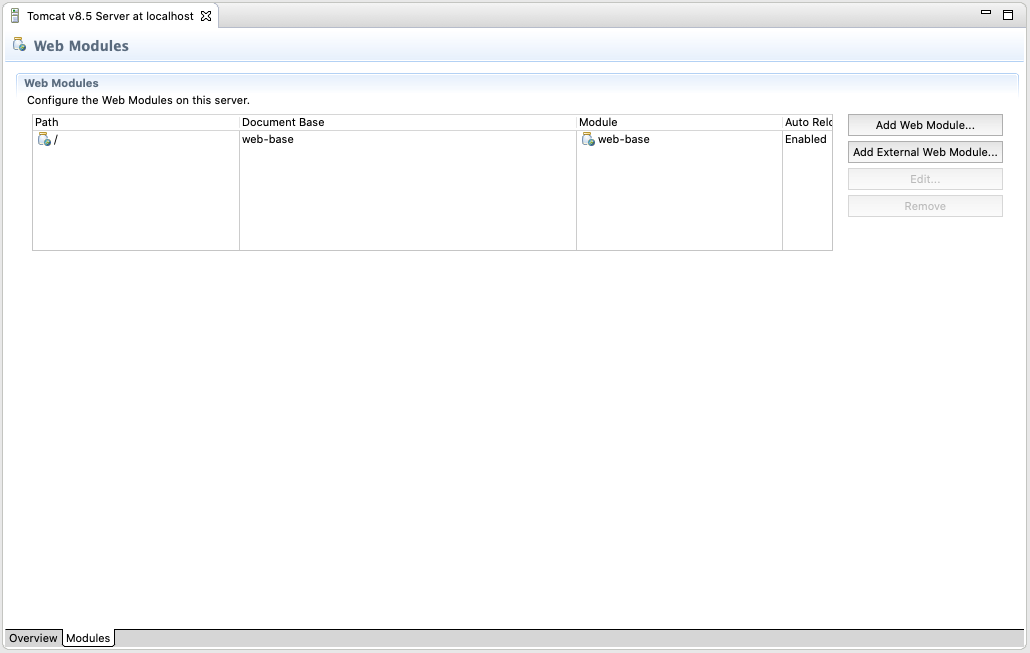Select the Modules tab at the bottom

(88, 638)
